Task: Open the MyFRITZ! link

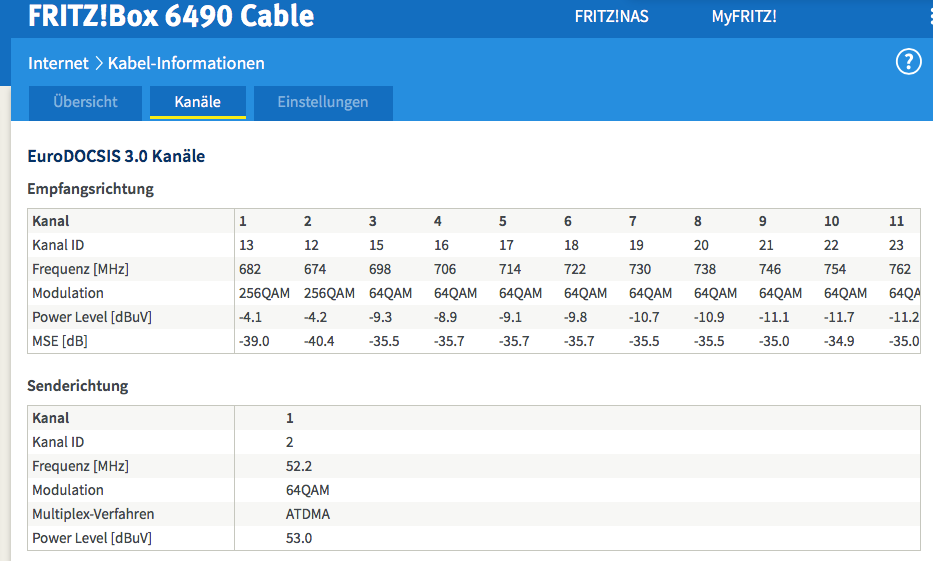Action: point(743,17)
